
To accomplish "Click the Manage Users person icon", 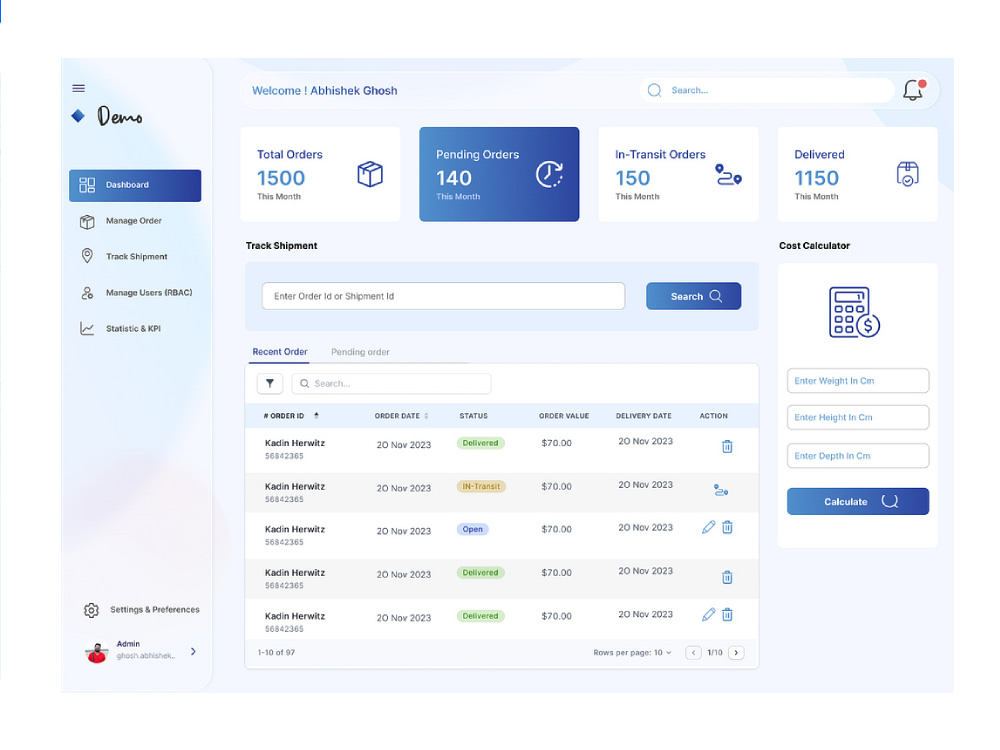I will pos(87,293).
